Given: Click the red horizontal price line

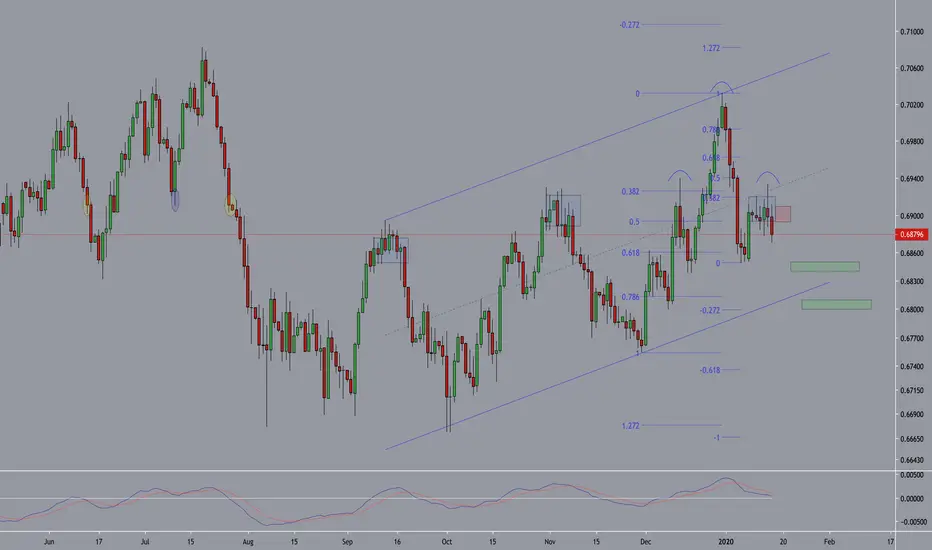Looking at the screenshot, I should point(446,234).
